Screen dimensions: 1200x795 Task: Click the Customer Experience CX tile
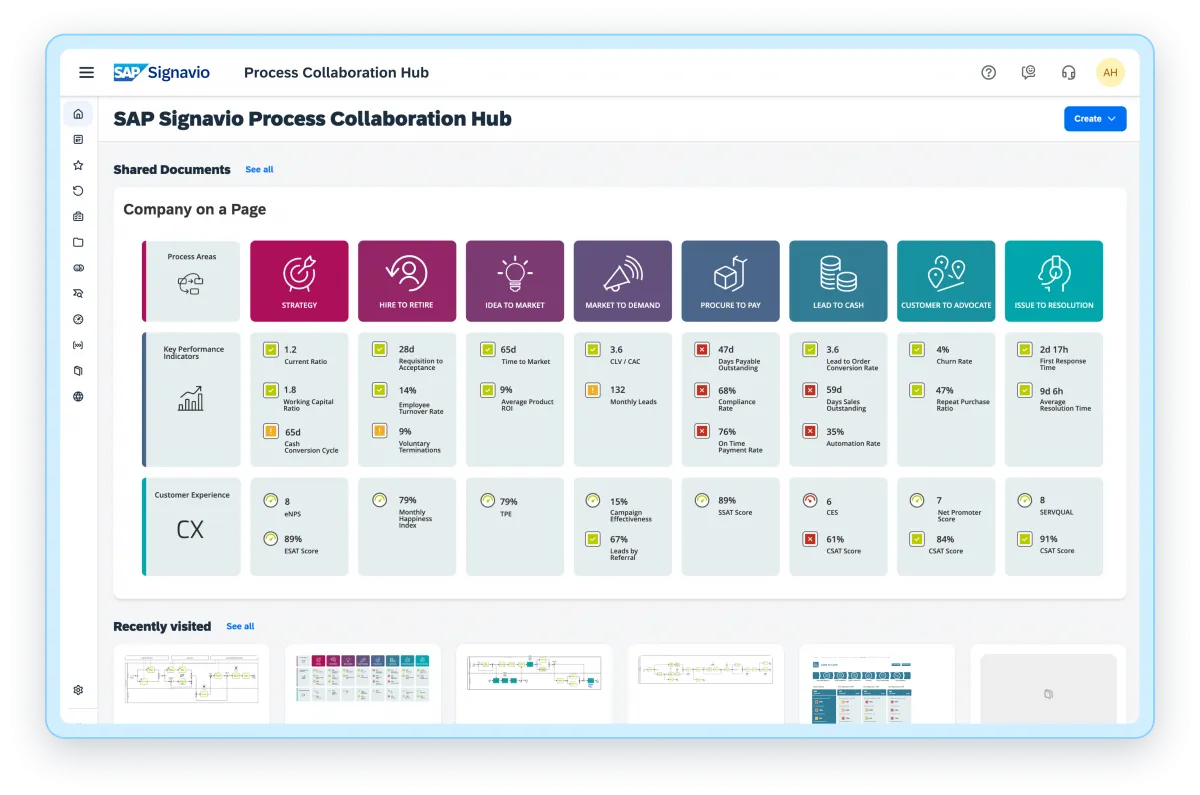click(192, 527)
